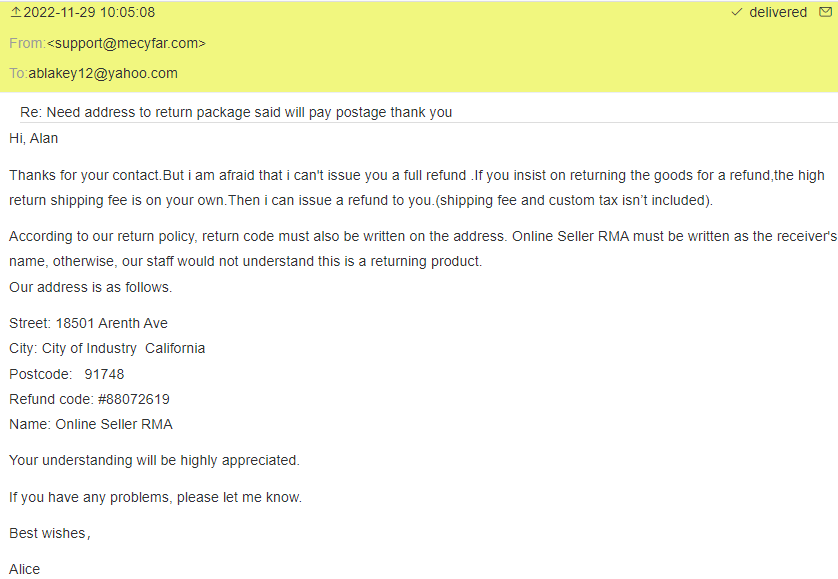Click the "Hi, Alan" greeting line
The image size is (838, 579).
tap(35, 138)
